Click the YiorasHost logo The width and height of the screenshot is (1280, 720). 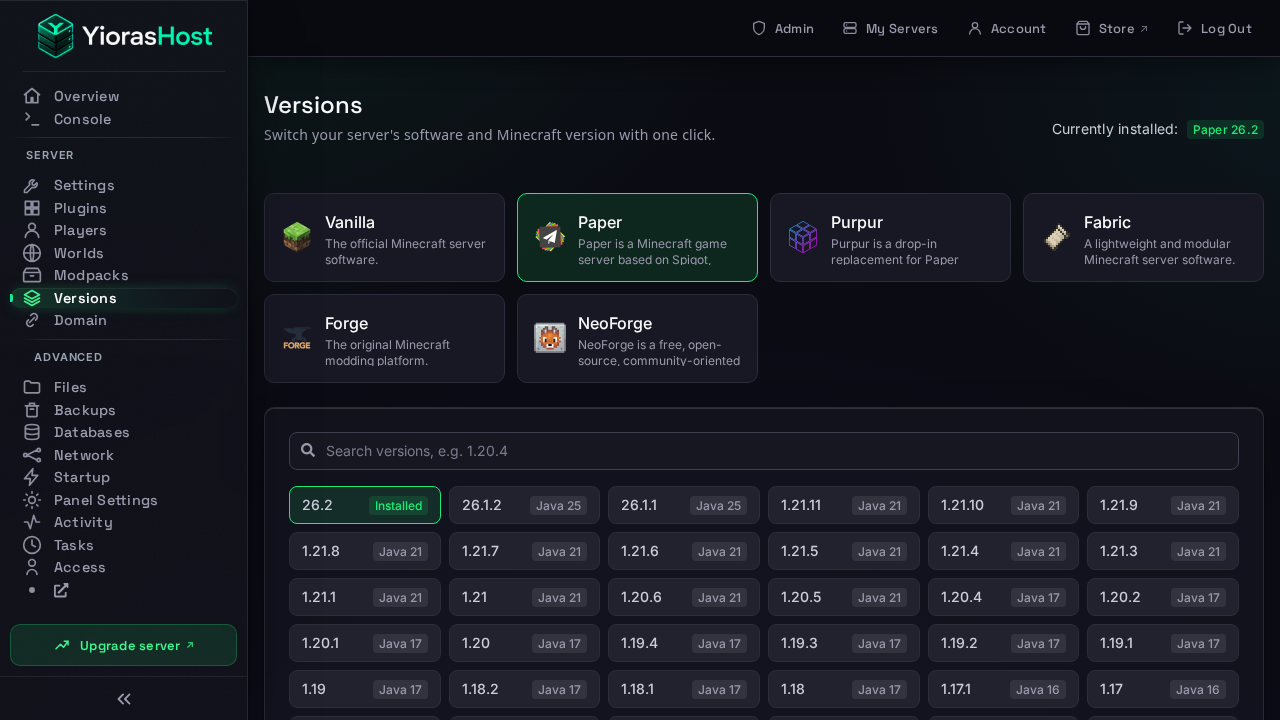click(x=124, y=36)
